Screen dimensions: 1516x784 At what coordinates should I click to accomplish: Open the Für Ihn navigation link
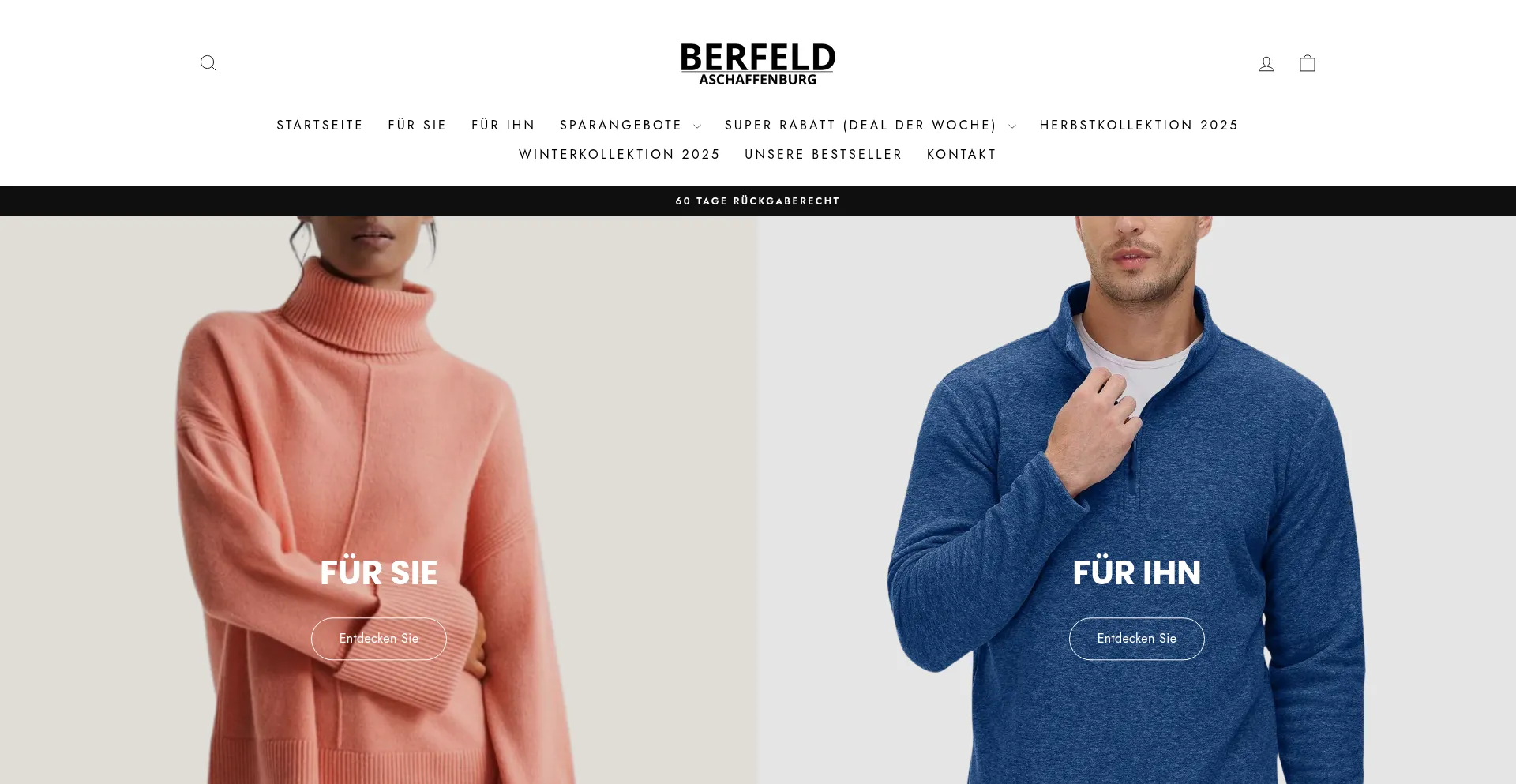pyautogui.click(x=503, y=126)
